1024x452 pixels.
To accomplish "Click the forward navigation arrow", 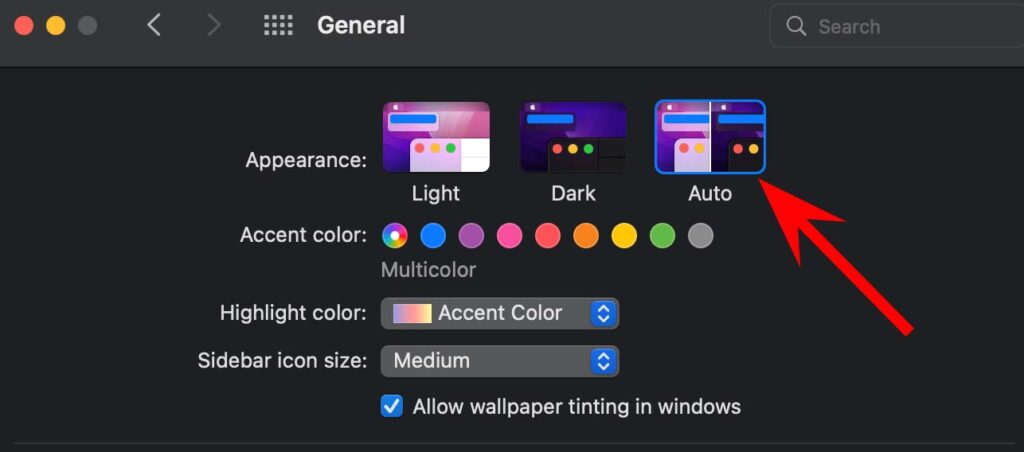I will click(212, 25).
